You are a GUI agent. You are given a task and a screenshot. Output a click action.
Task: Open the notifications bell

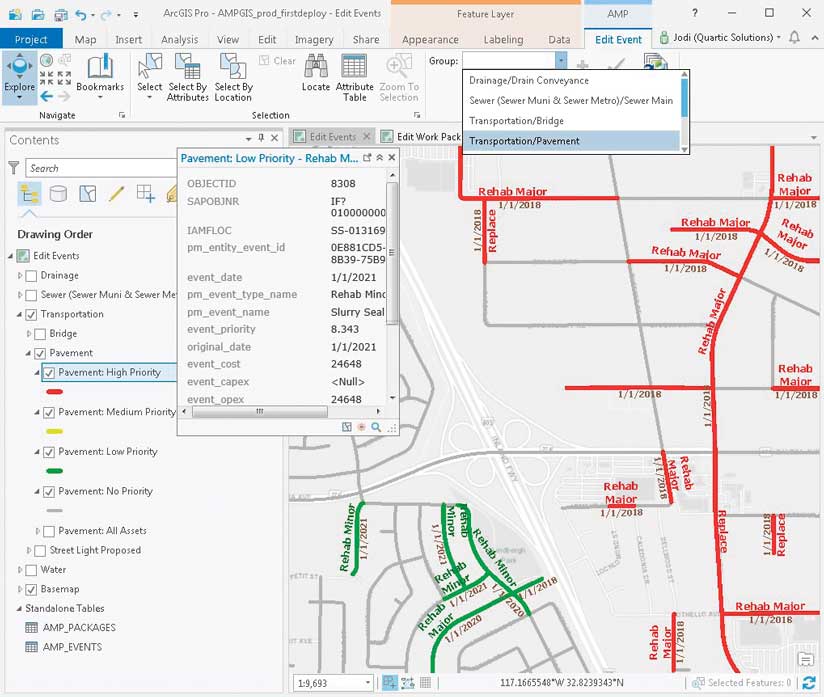[794, 38]
